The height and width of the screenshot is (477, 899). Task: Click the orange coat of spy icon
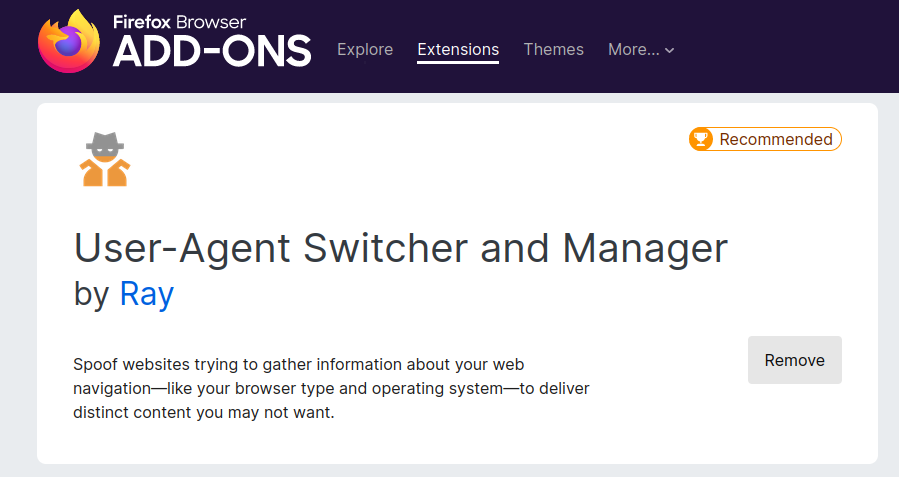coord(105,173)
